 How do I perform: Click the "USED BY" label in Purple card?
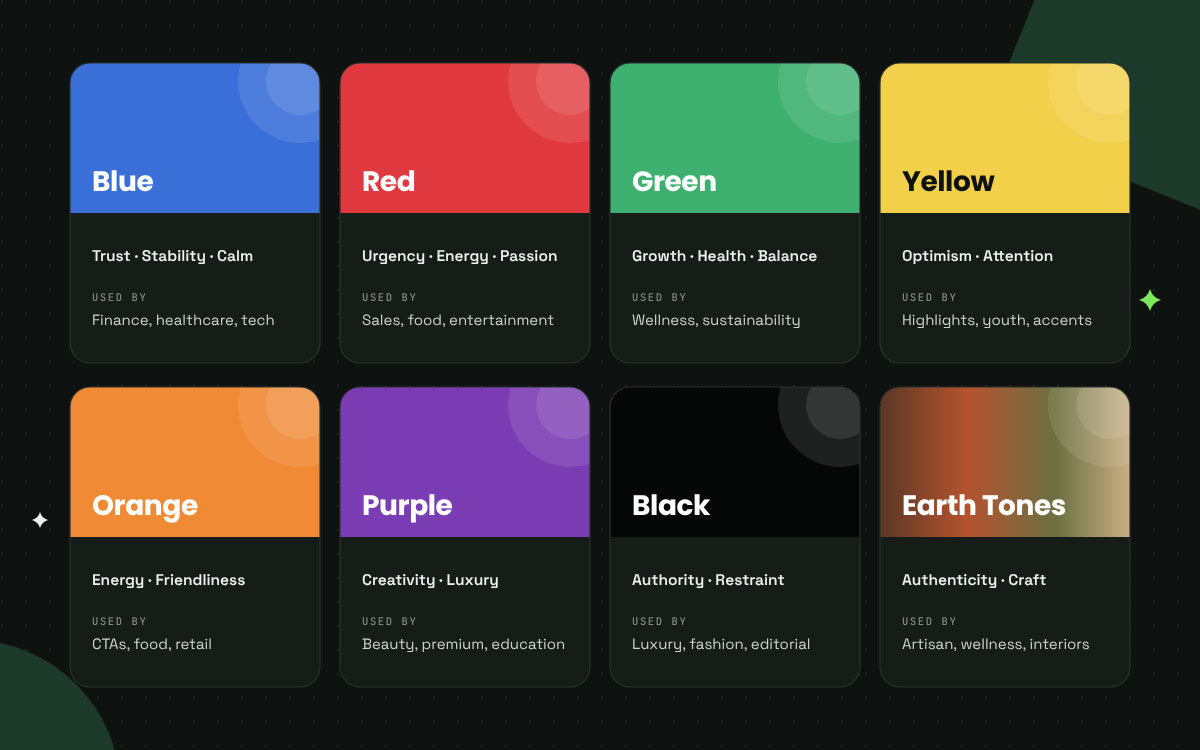pos(389,621)
